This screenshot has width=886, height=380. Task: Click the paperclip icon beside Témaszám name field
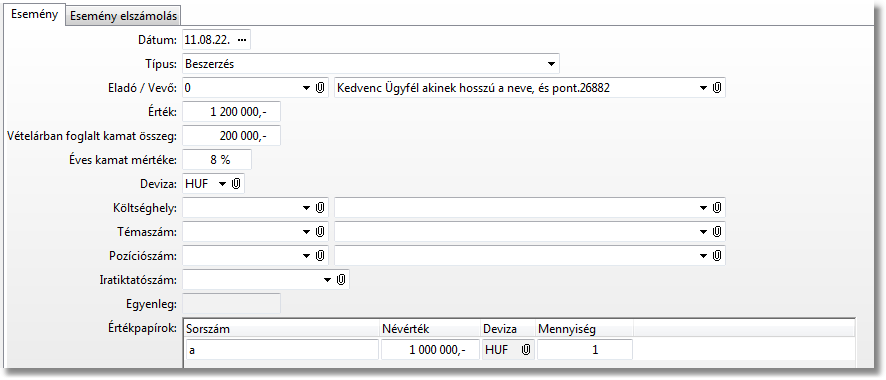717,232
